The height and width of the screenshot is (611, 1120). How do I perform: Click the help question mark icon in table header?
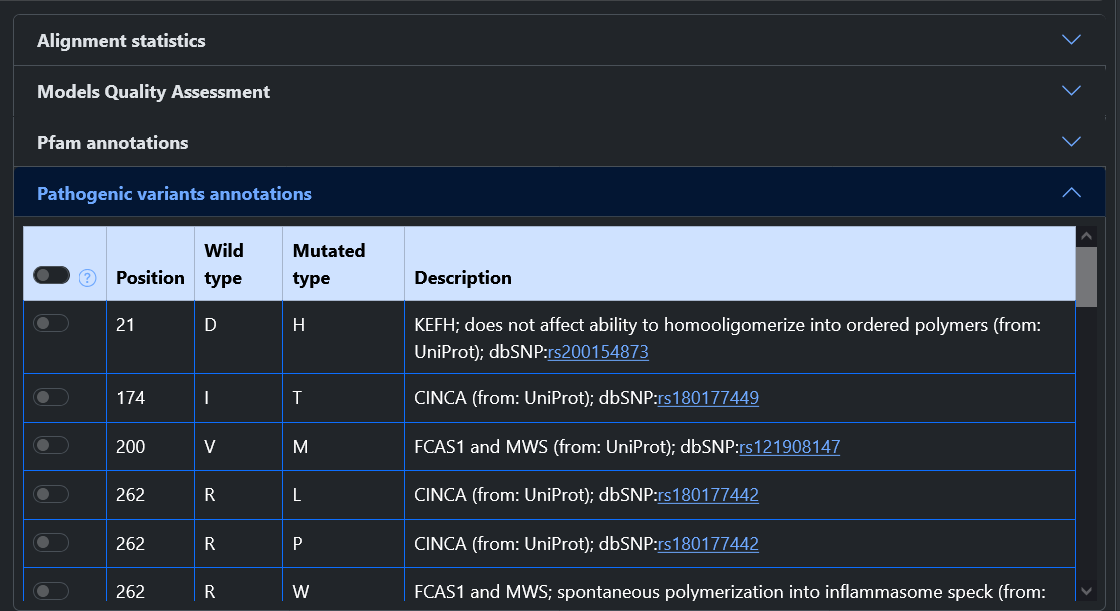87,278
